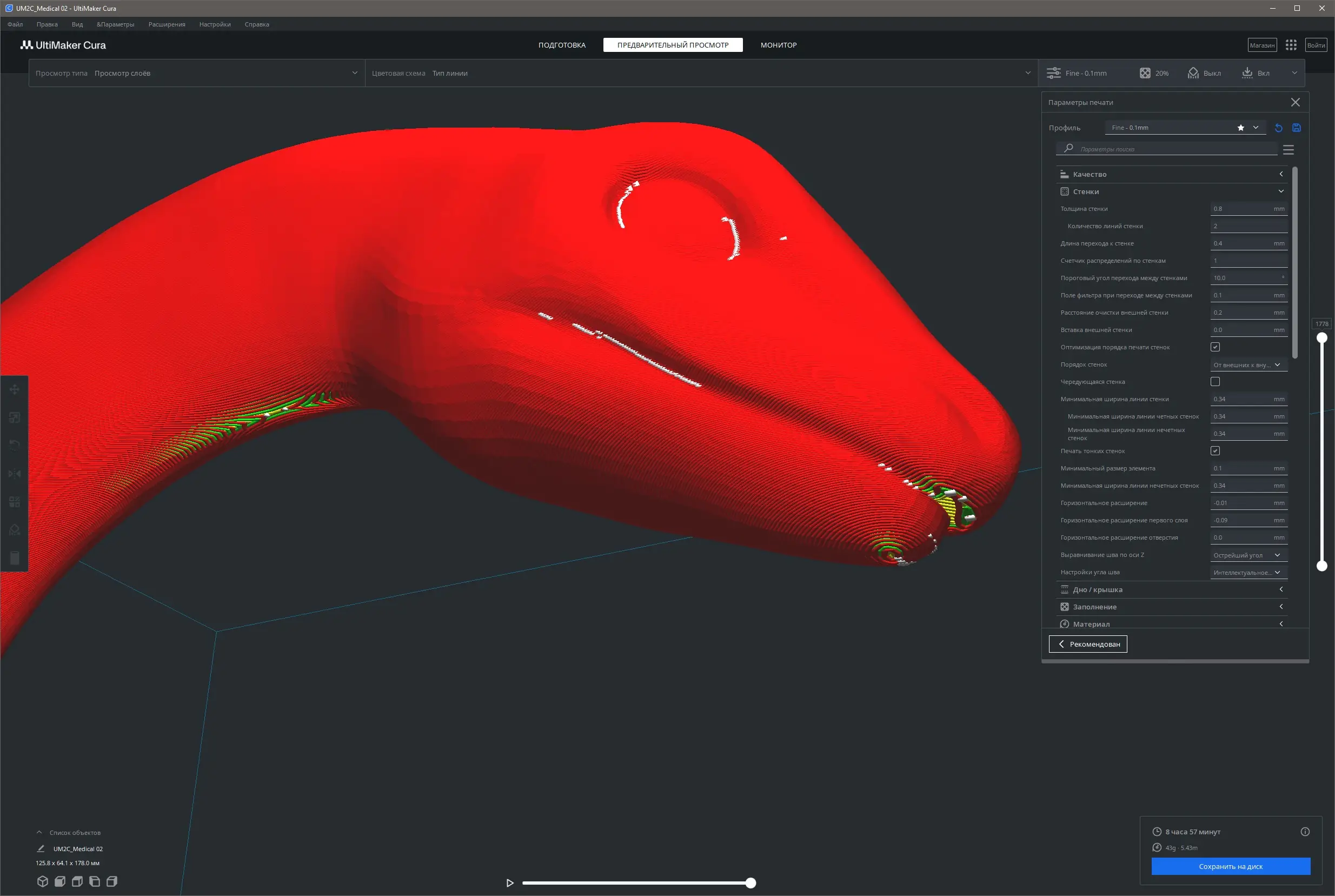
Task: Enable the alternating wall checkbox
Action: click(1215, 382)
